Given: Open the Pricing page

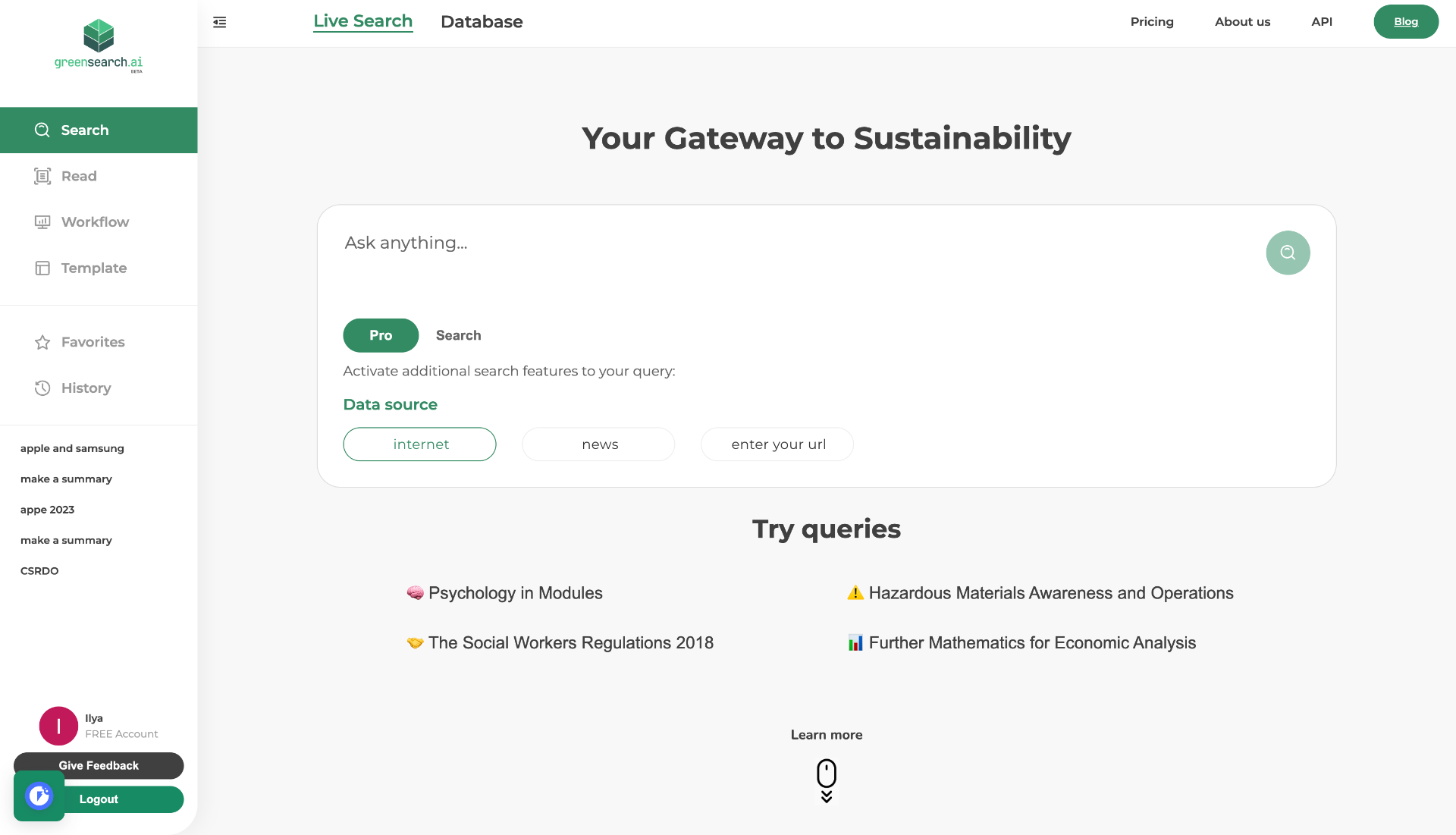Looking at the screenshot, I should 1151,21.
